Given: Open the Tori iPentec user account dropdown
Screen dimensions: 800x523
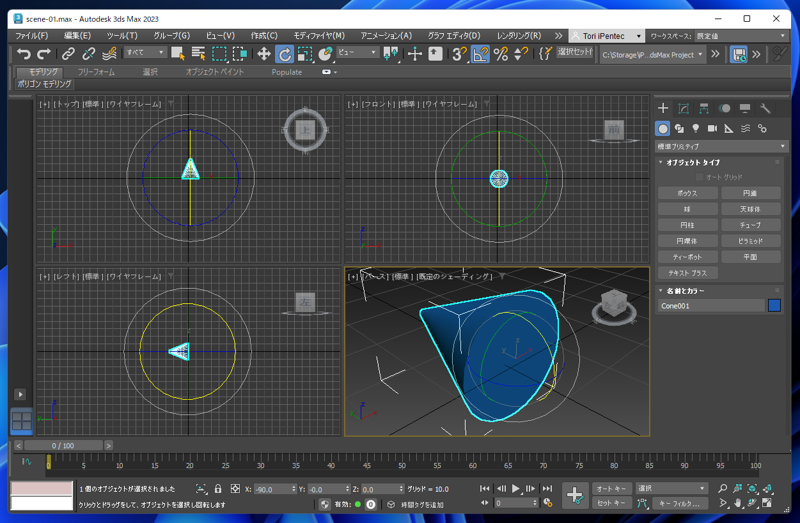Looking at the screenshot, I should pyautogui.click(x=606, y=36).
